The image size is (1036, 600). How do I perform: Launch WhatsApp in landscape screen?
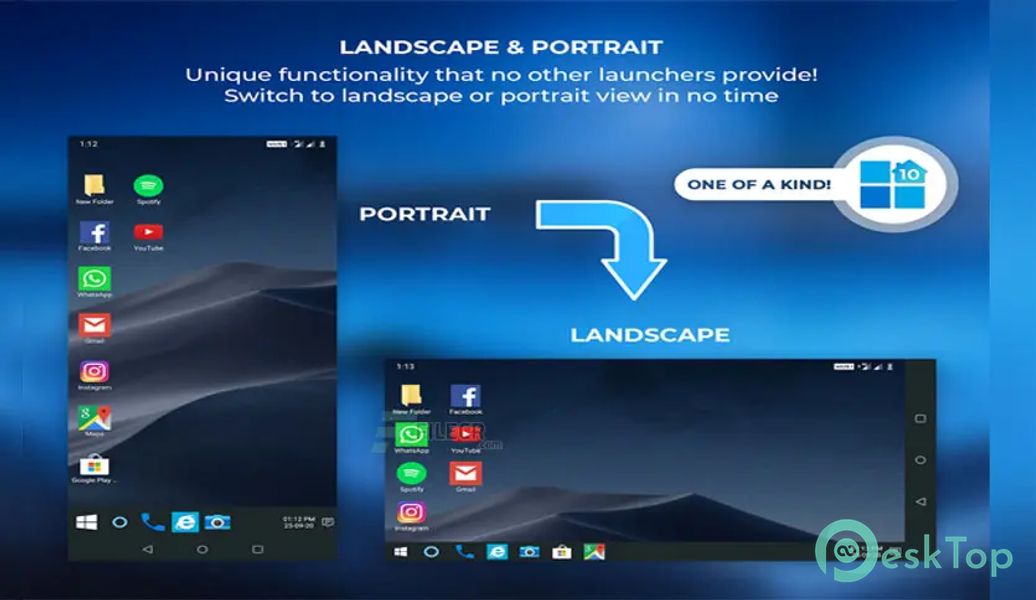(411, 435)
